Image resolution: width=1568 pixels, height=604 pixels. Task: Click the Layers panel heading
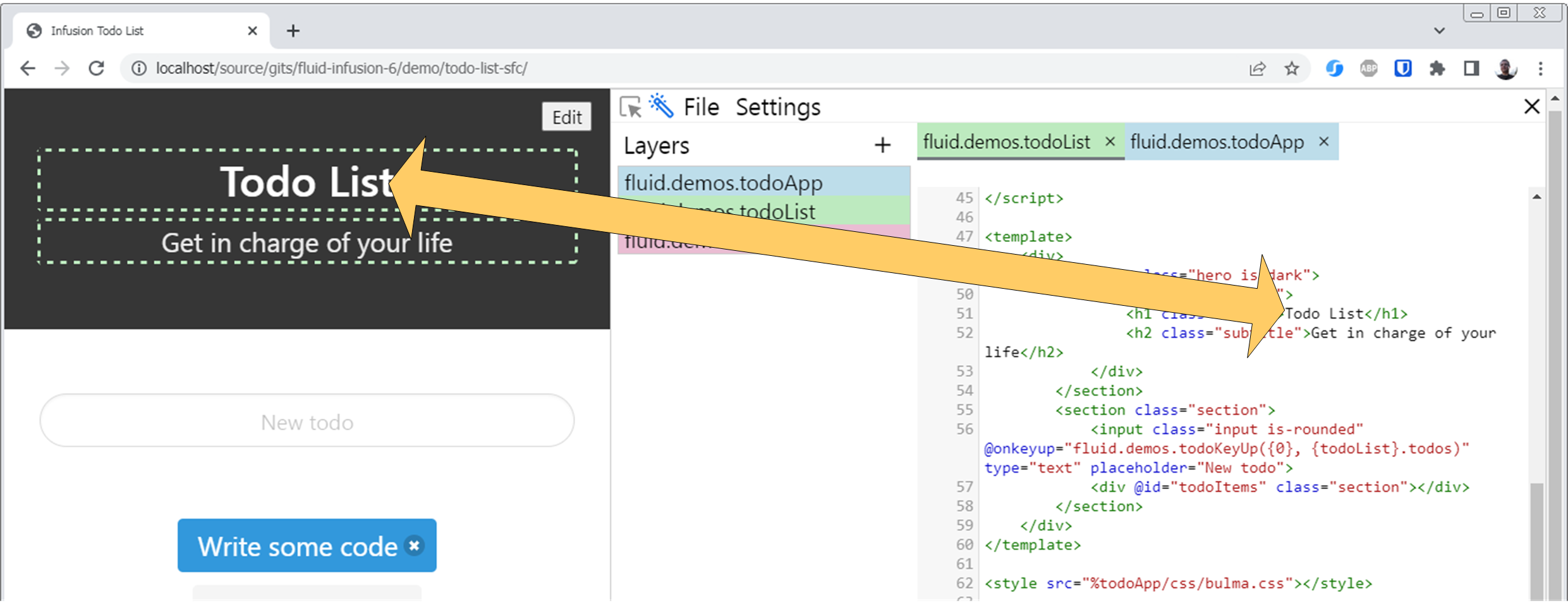coord(656,145)
